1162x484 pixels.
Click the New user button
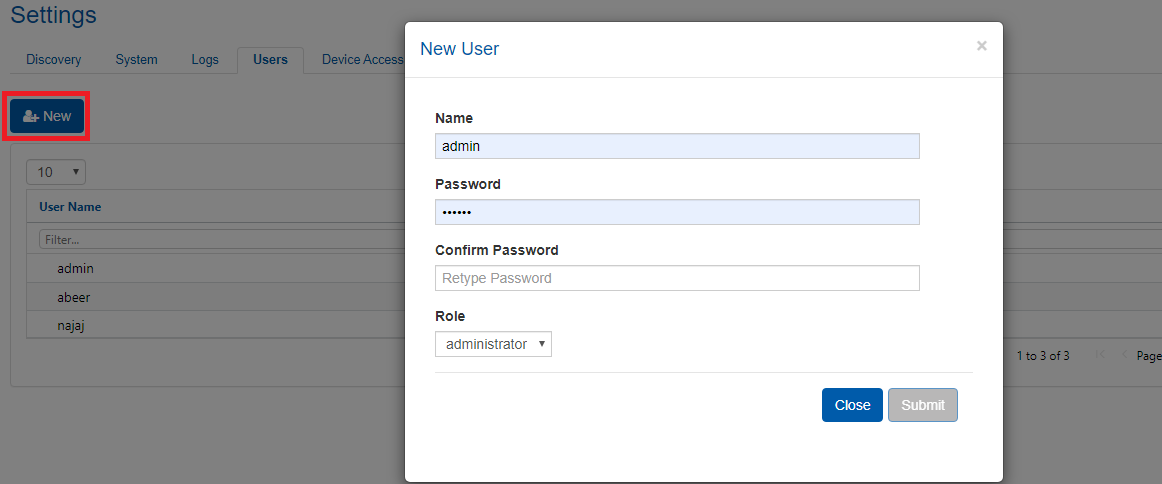click(47, 116)
